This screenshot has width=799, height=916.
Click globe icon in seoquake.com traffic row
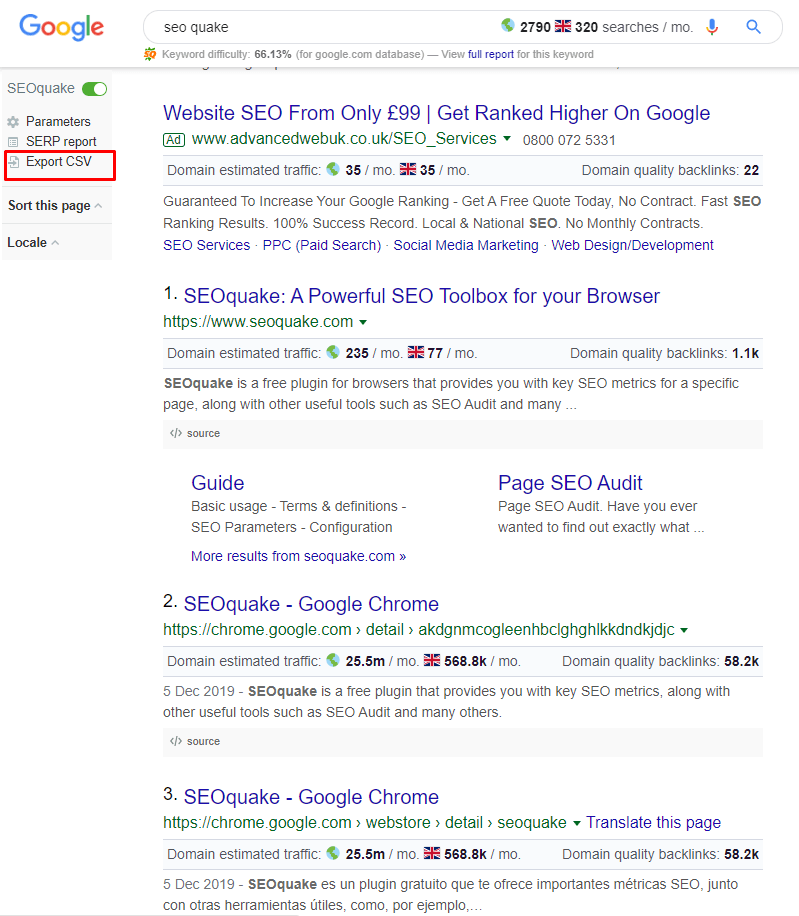point(333,352)
